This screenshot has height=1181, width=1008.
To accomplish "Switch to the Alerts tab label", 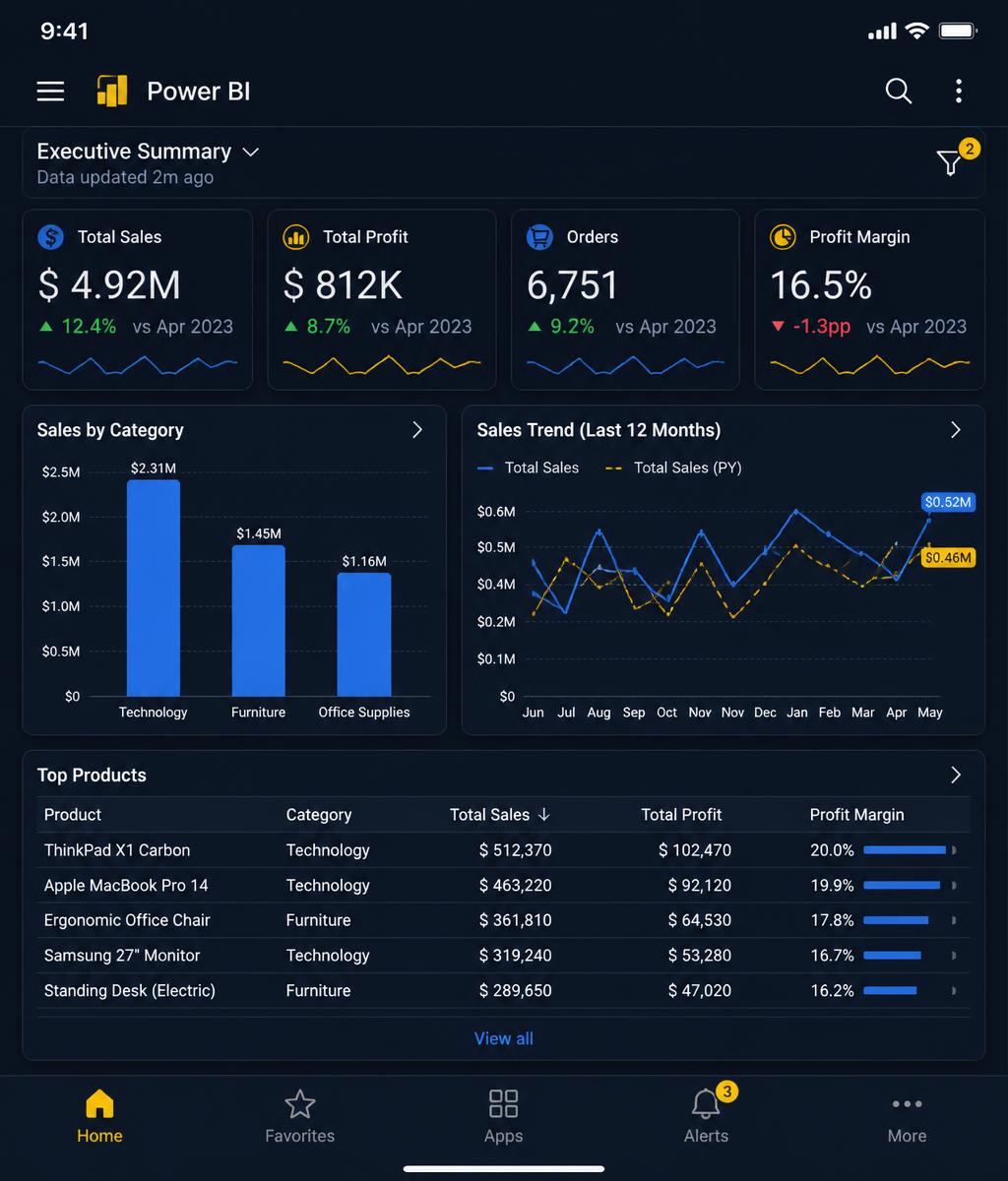I will [x=706, y=1136].
